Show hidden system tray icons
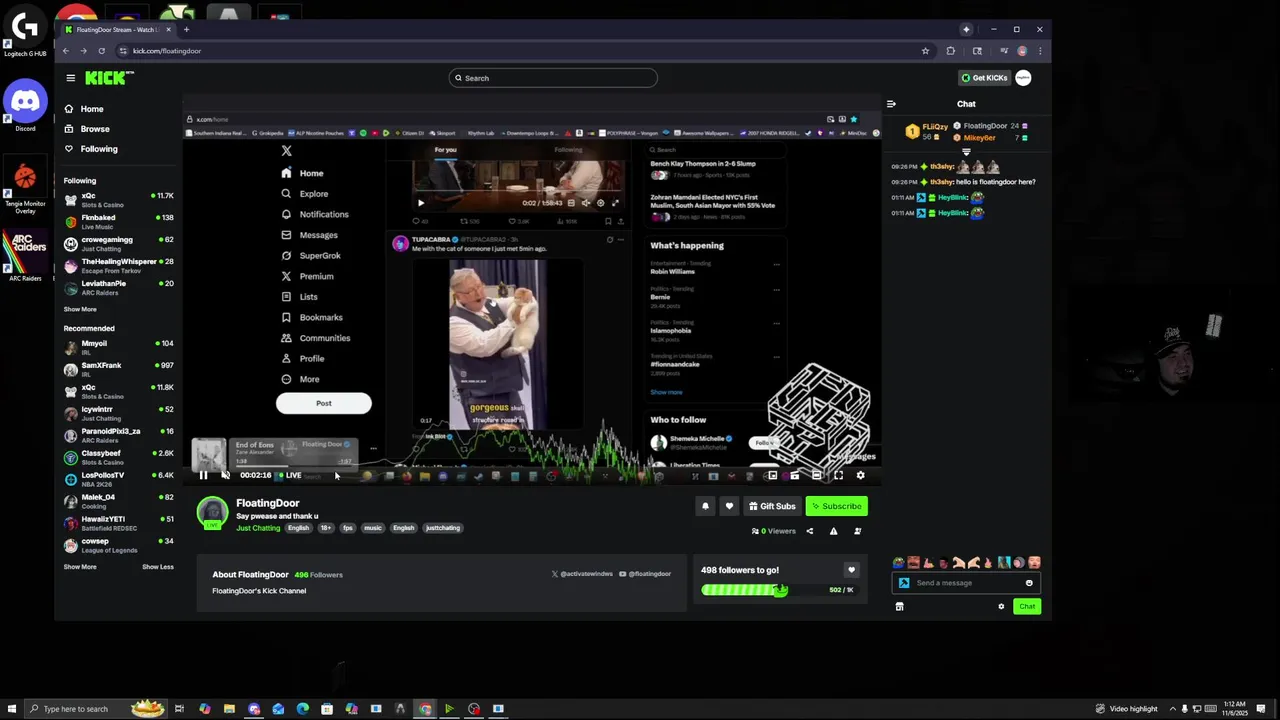 click(x=1172, y=709)
